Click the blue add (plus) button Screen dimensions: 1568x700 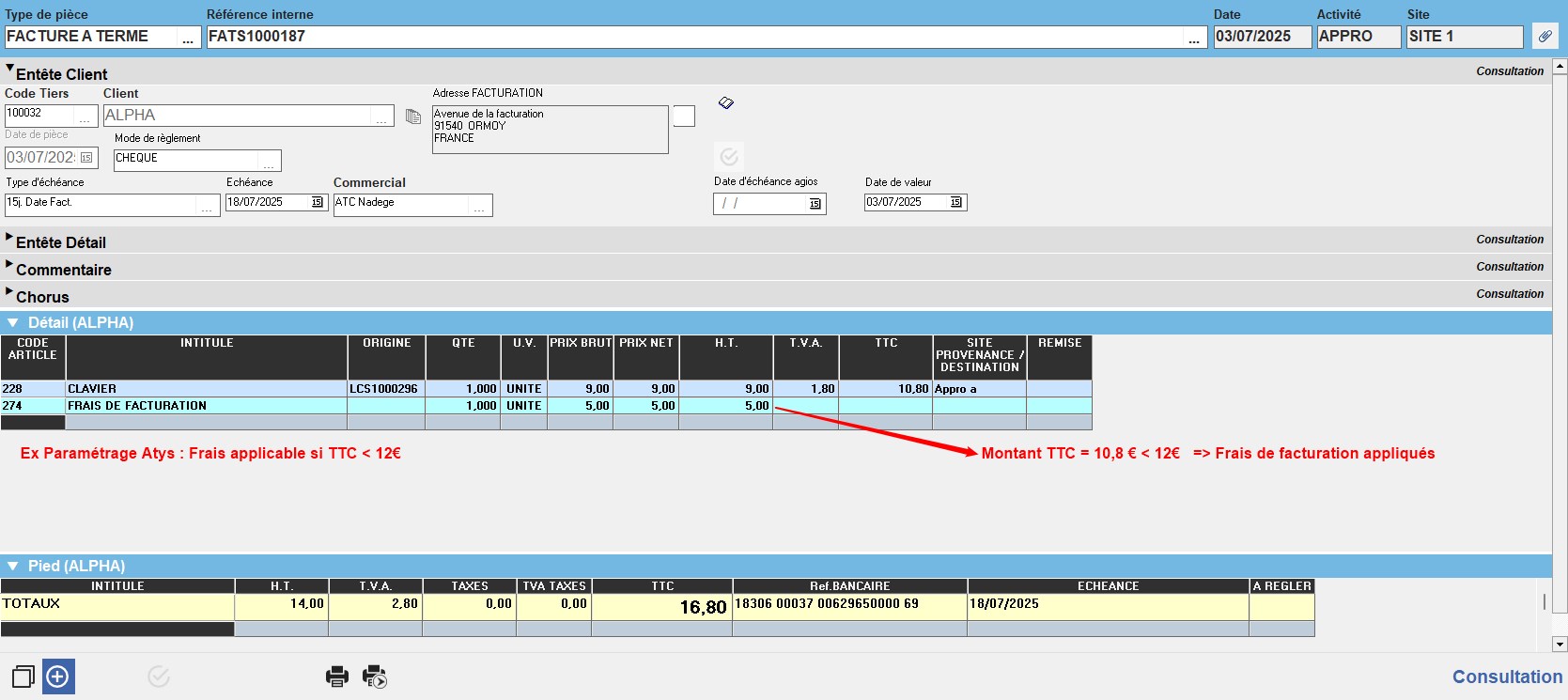click(57, 677)
